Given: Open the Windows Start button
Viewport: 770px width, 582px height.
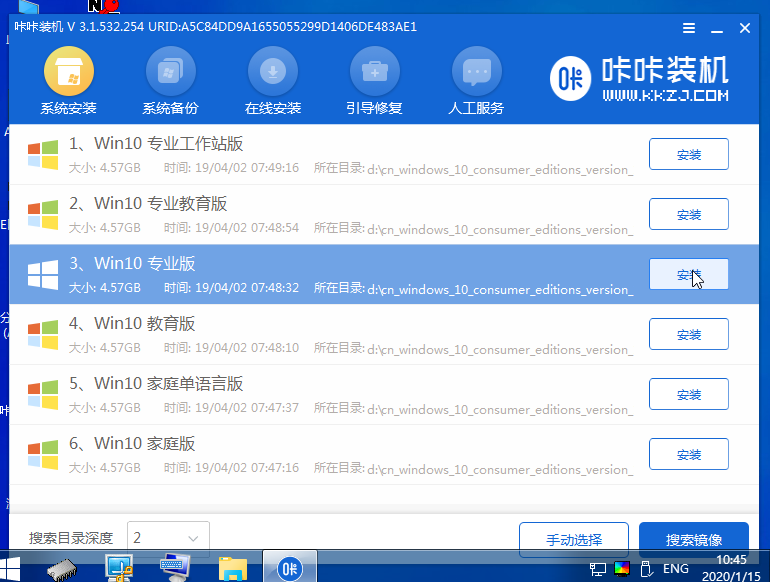Looking at the screenshot, I should (10, 569).
